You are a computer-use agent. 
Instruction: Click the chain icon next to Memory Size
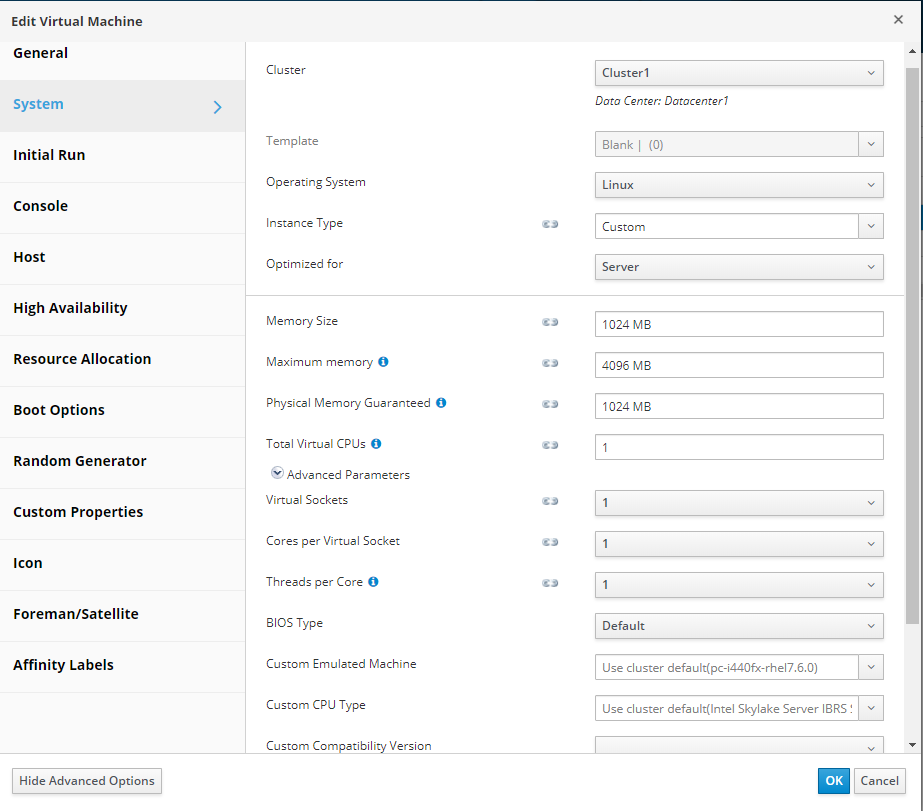point(550,322)
